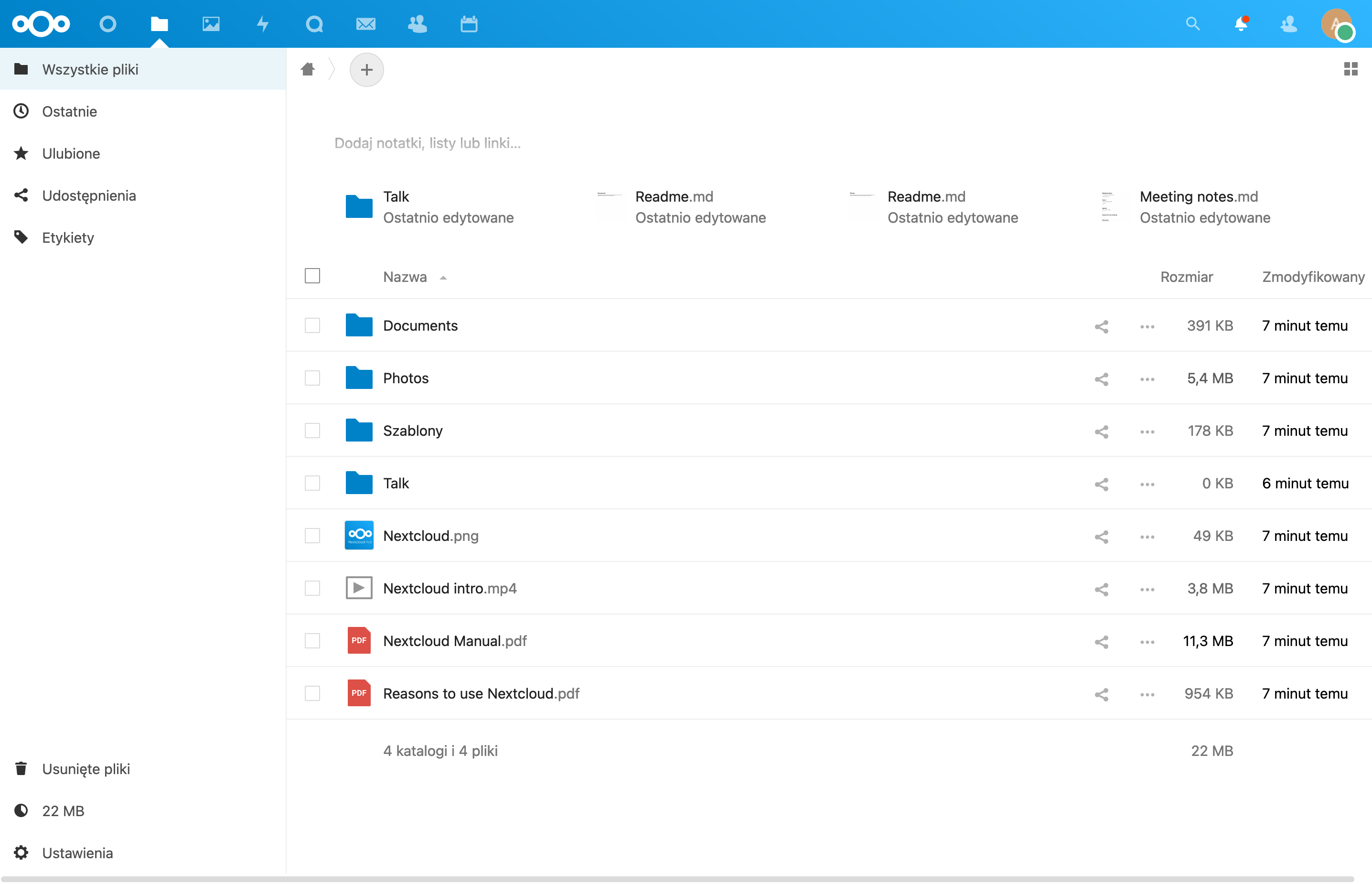Open the Dashboard app icon
Screen dimensions: 1372x884
point(107,23)
